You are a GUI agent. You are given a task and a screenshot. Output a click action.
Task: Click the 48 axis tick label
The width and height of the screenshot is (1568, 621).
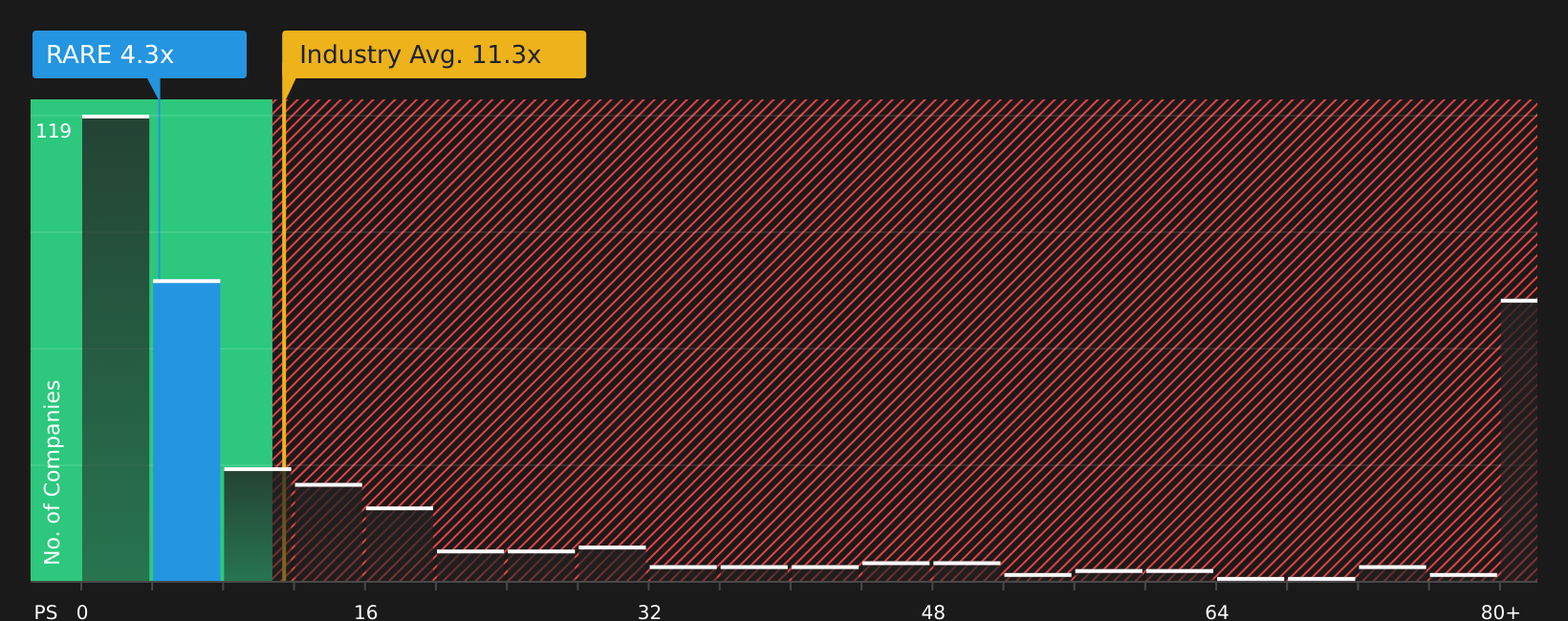[933, 612]
